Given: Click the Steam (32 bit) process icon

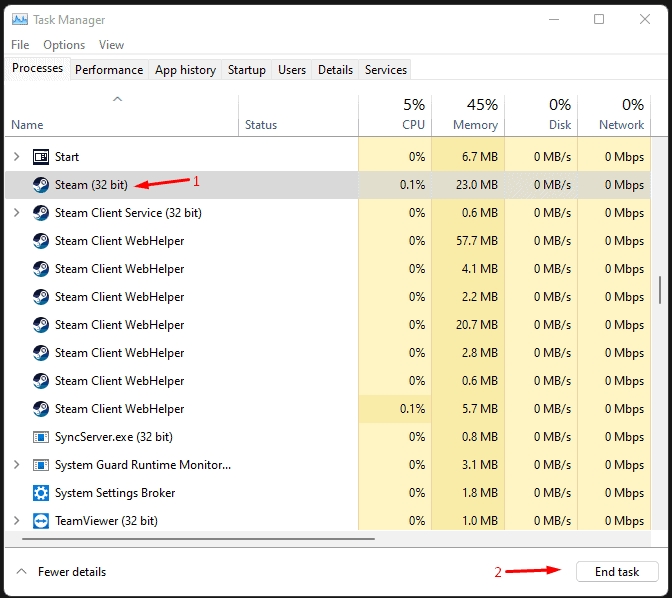Looking at the screenshot, I should click(41, 185).
